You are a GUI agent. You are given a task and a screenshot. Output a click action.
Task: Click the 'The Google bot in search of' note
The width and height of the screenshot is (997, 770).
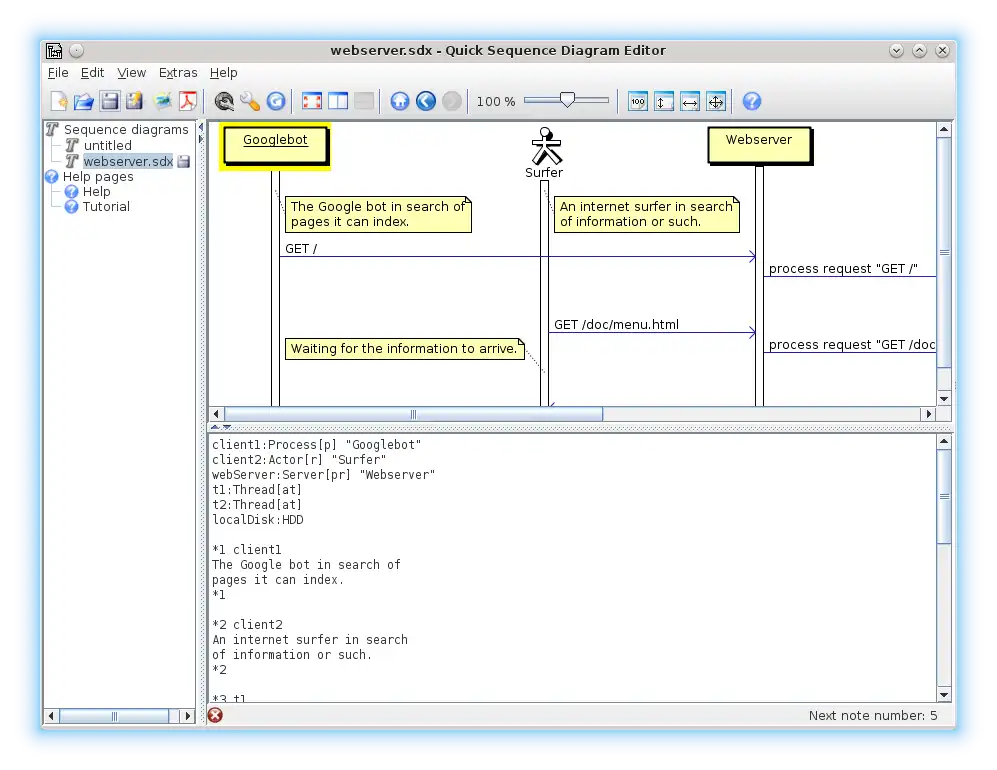tap(378, 214)
